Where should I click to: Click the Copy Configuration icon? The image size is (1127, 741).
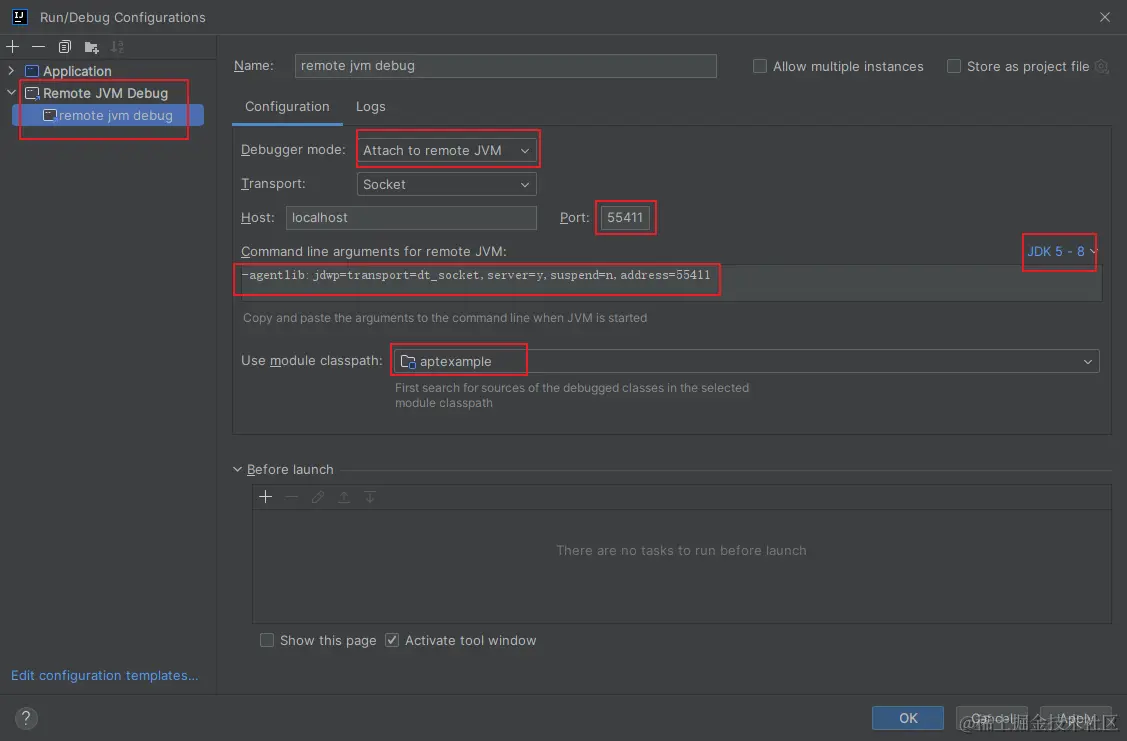65,47
